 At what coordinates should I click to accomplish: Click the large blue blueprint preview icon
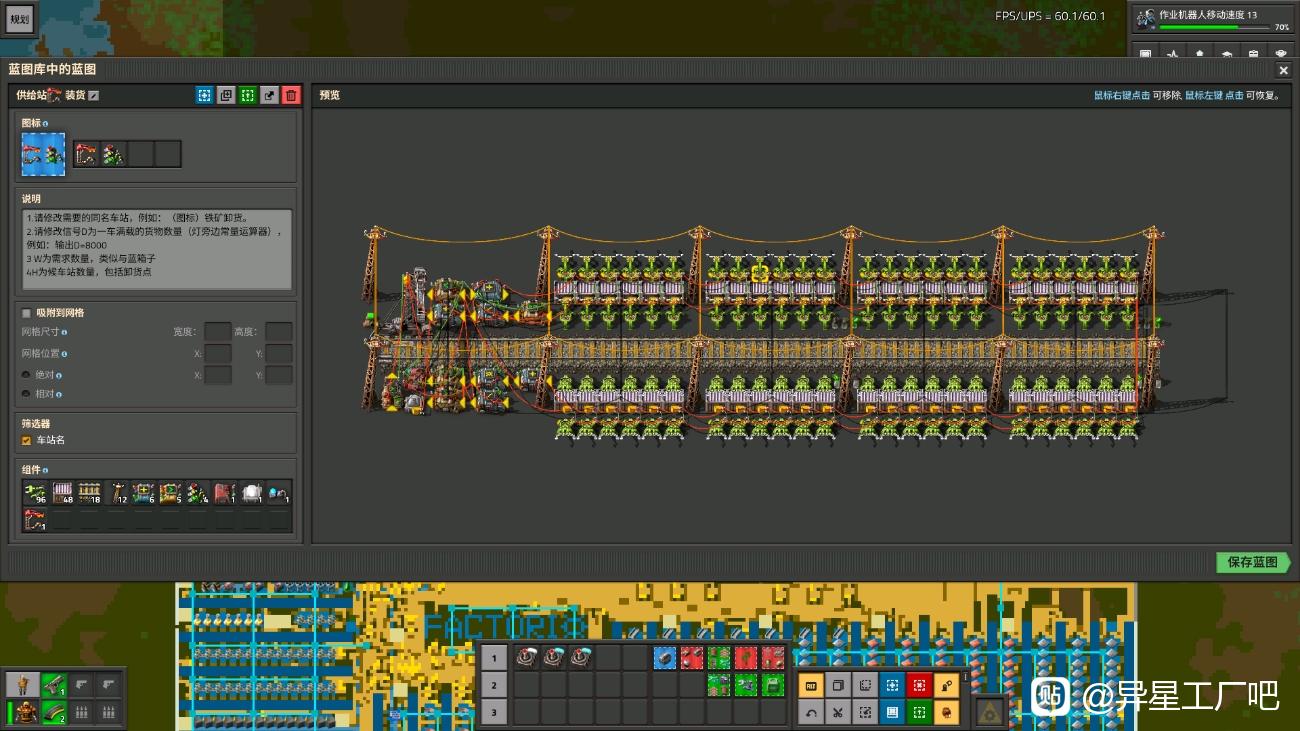pyautogui.click(x=43, y=154)
